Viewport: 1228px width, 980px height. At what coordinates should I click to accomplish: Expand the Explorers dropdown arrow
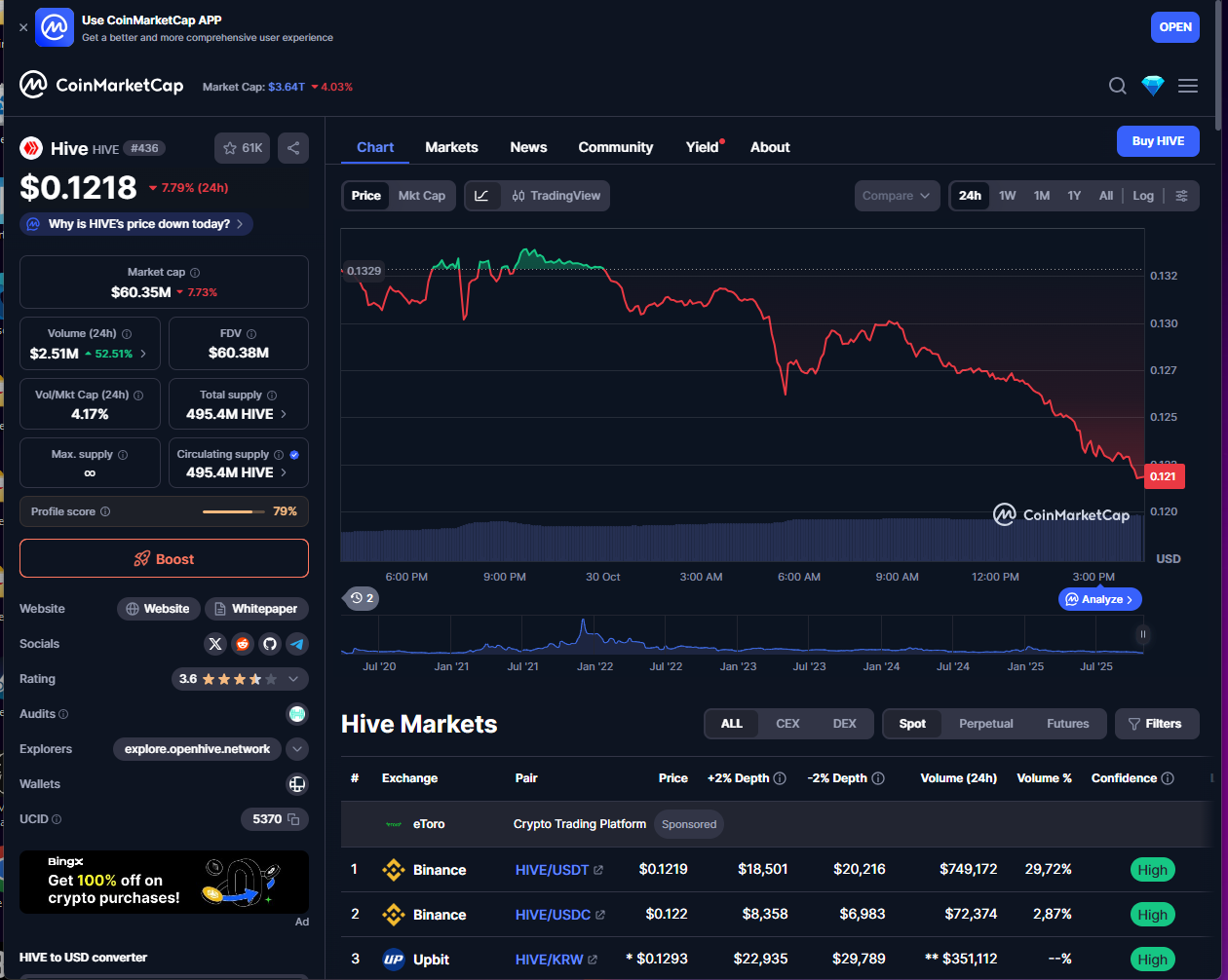click(297, 749)
